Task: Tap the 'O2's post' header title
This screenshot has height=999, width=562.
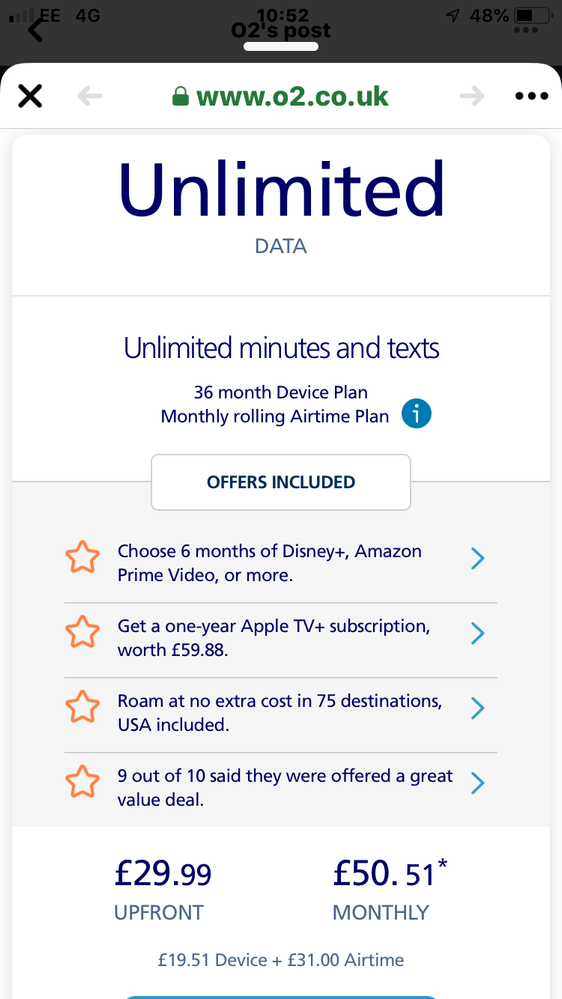Action: click(281, 30)
